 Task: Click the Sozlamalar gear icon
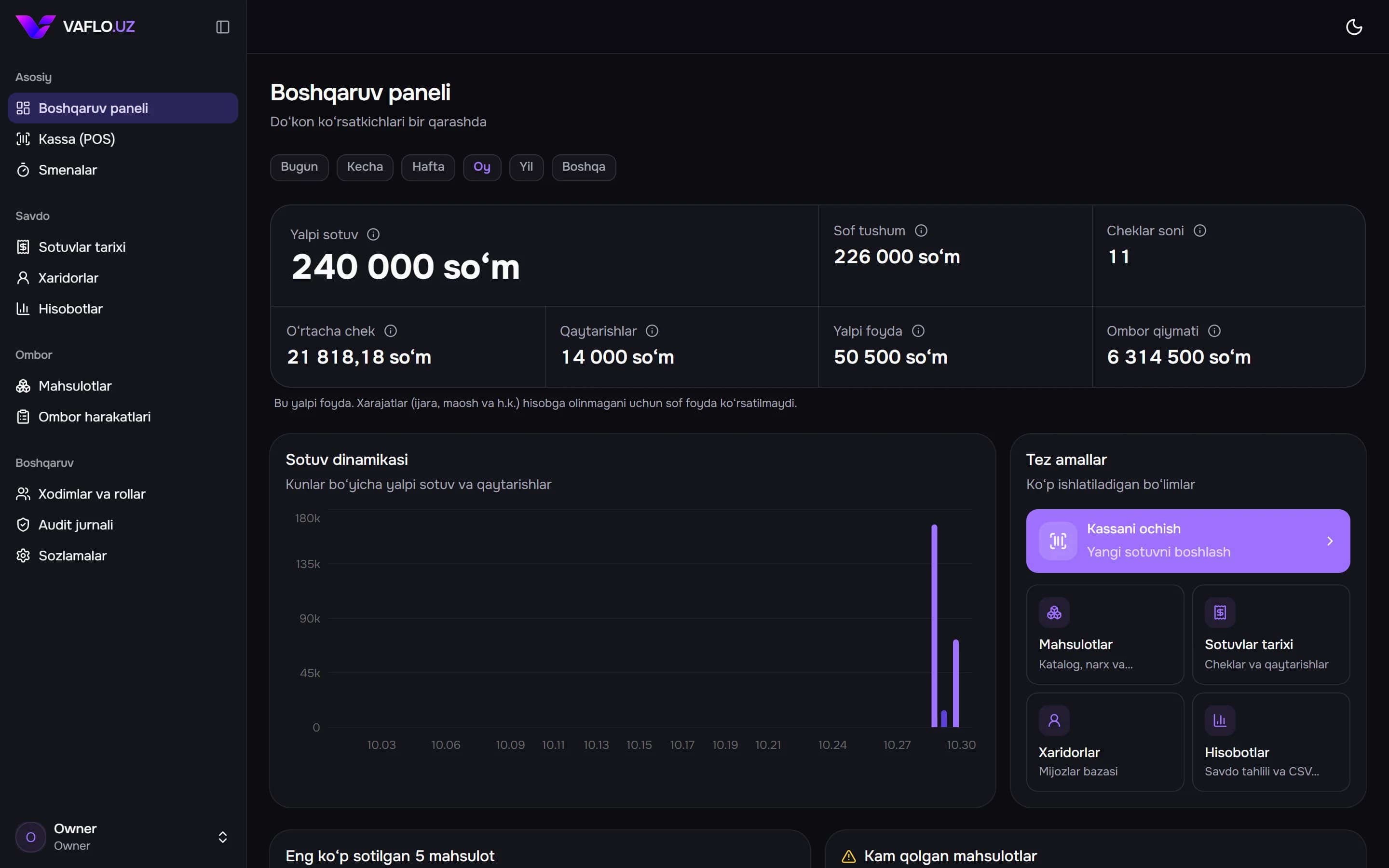click(23, 556)
